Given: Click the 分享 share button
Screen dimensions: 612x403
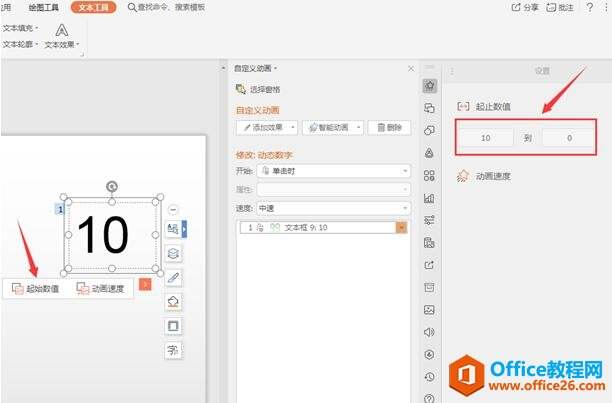Looking at the screenshot, I should coord(525,7).
